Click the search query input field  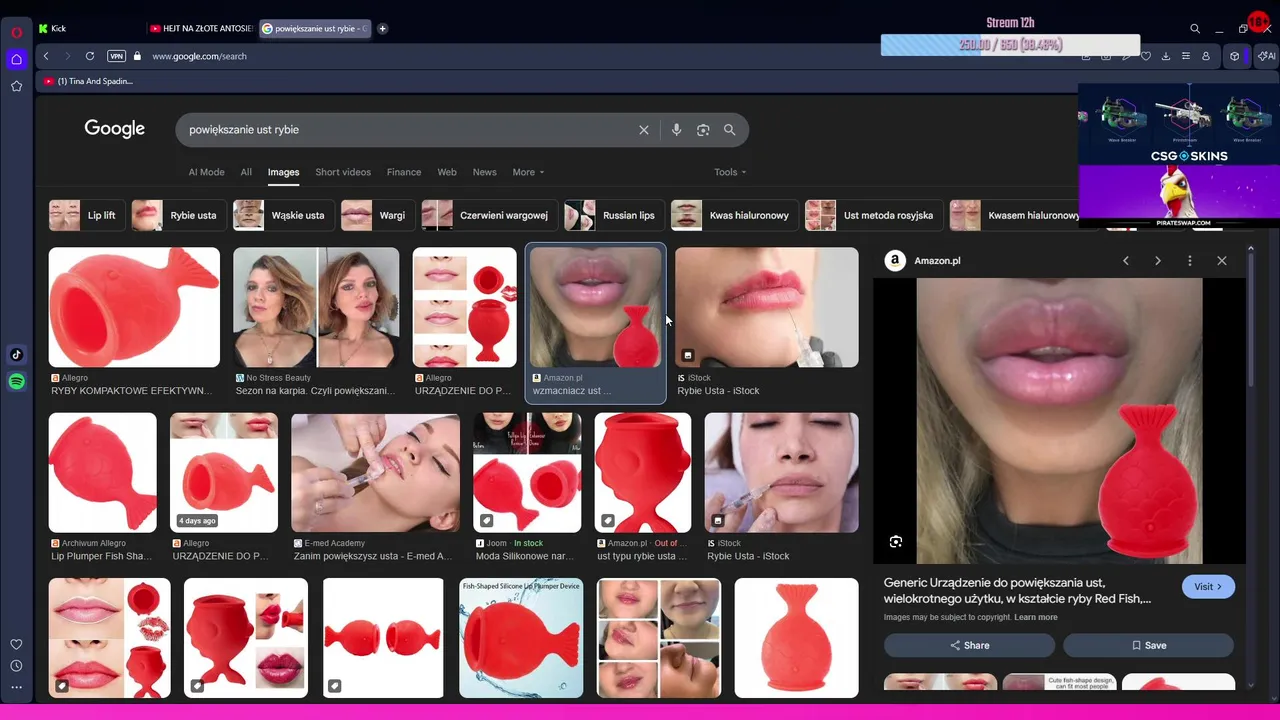pos(410,130)
